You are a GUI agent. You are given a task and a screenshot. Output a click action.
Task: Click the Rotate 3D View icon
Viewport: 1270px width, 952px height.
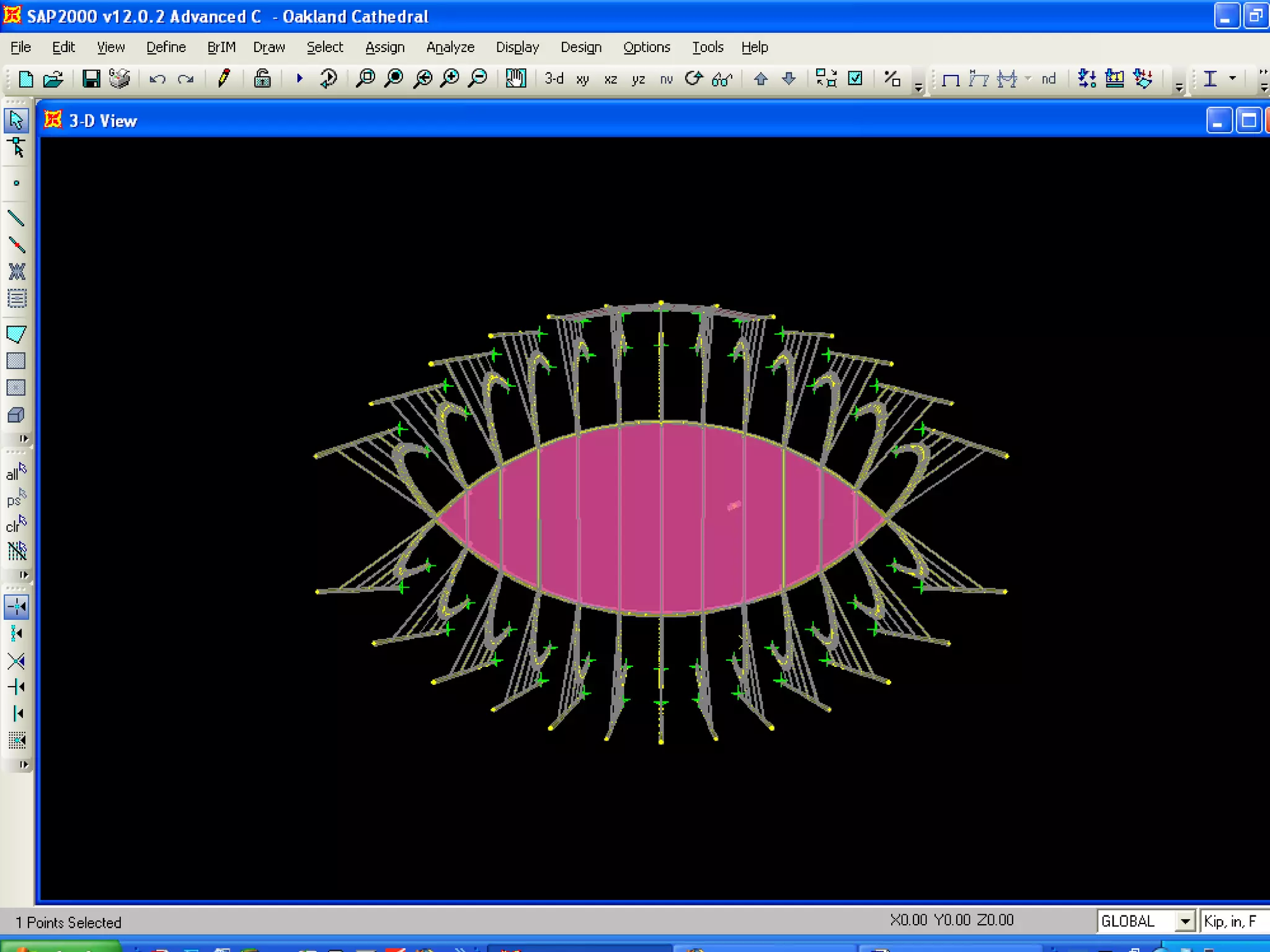[694, 79]
